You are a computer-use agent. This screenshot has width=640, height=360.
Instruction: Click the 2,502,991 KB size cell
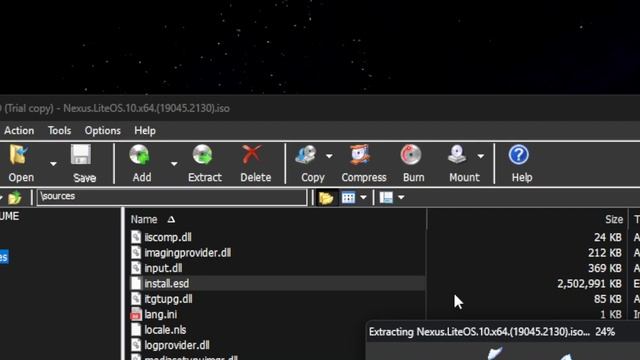[589, 284]
